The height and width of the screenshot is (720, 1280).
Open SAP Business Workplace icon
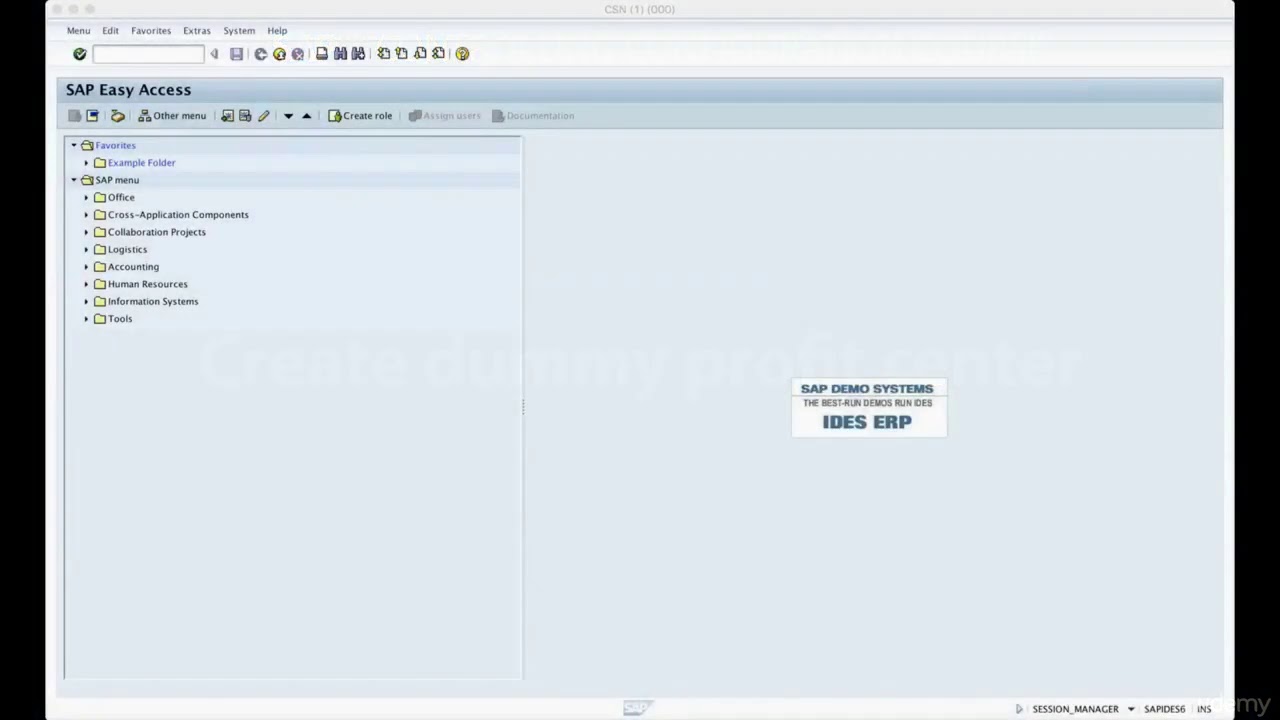tap(117, 116)
